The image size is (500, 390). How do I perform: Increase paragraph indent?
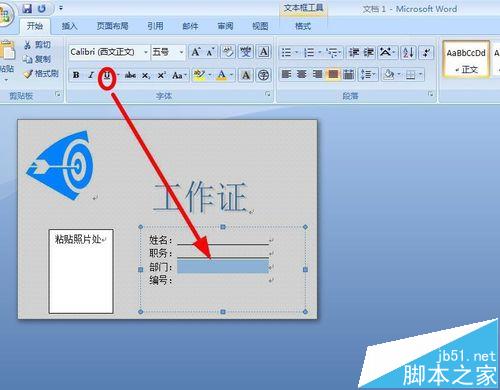tap(369, 52)
